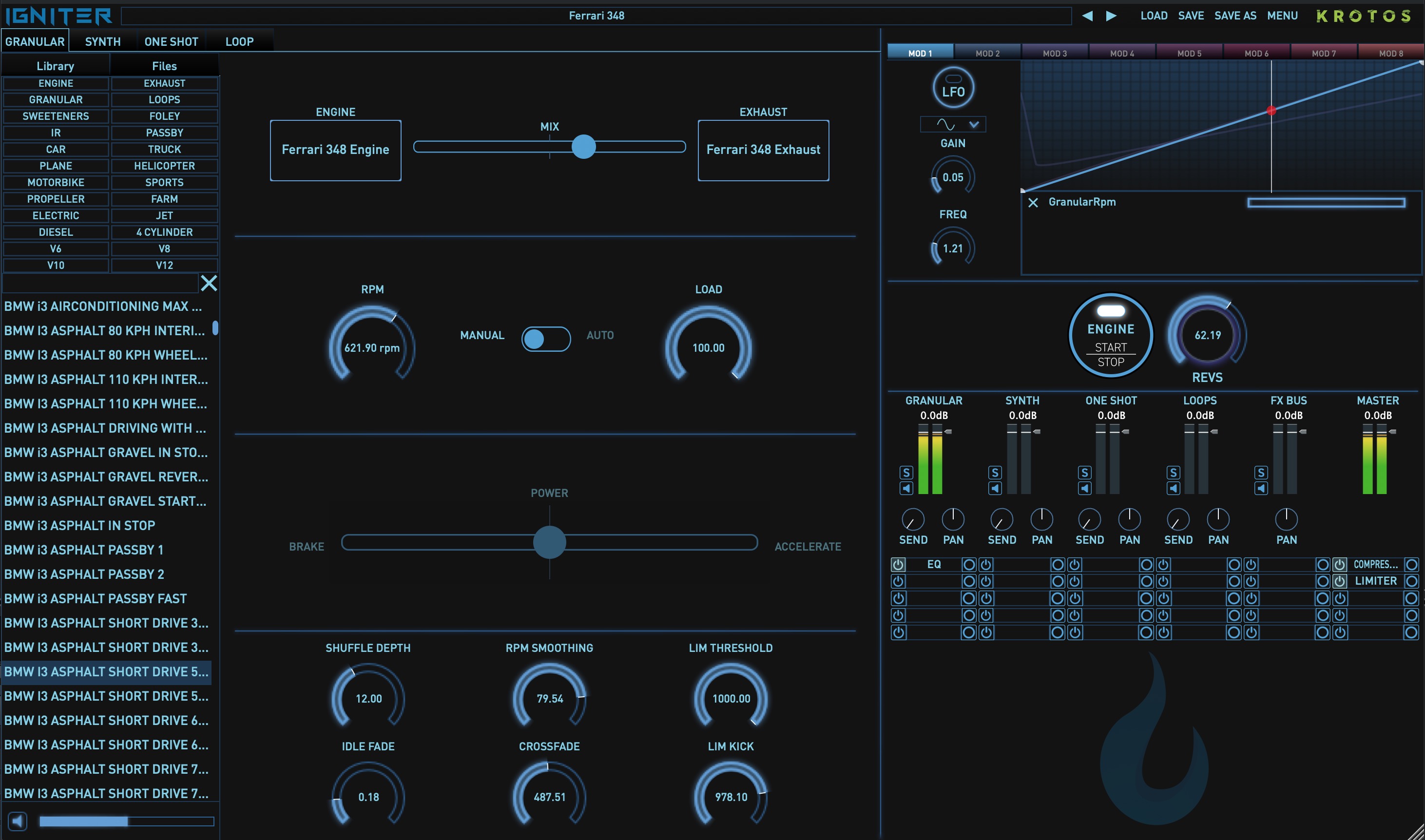Screen dimensions: 1425x840
Task: Bypass the COMPRES... effect with its power button
Action: click(x=1340, y=564)
